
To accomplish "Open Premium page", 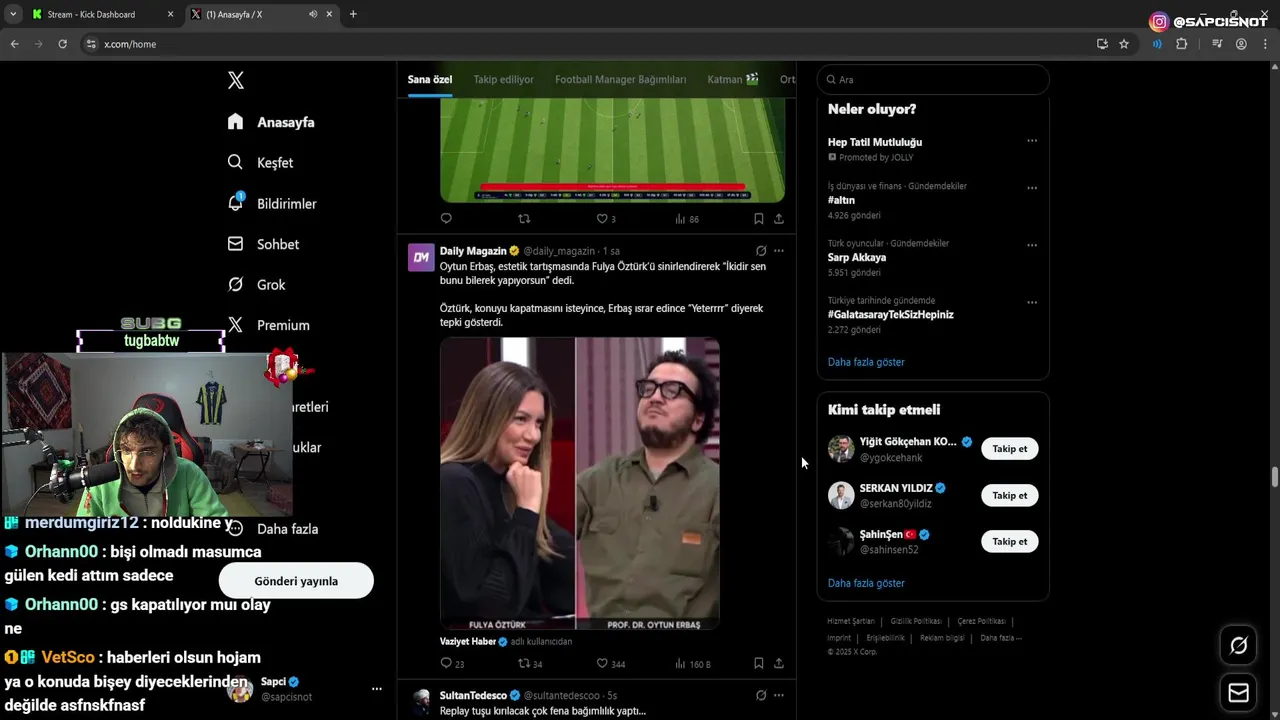I will (x=269, y=325).
